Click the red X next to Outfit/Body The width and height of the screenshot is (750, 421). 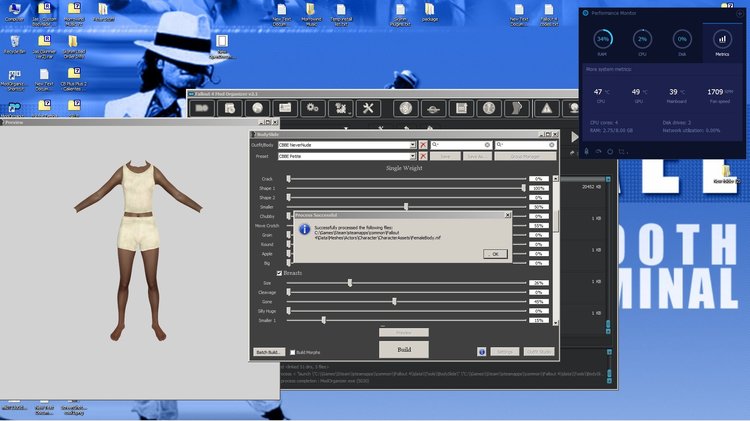point(423,144)
